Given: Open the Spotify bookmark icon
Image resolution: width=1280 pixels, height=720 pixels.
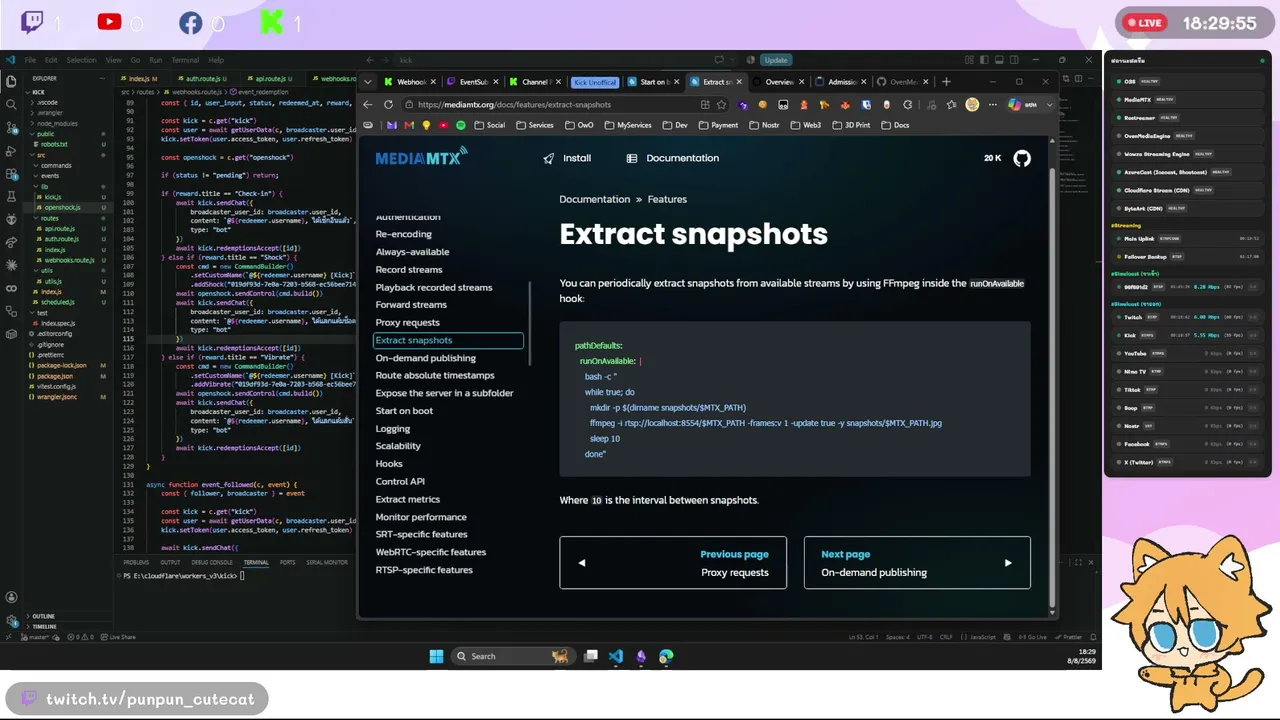Looking at the screenshot, I should [460, 125].
